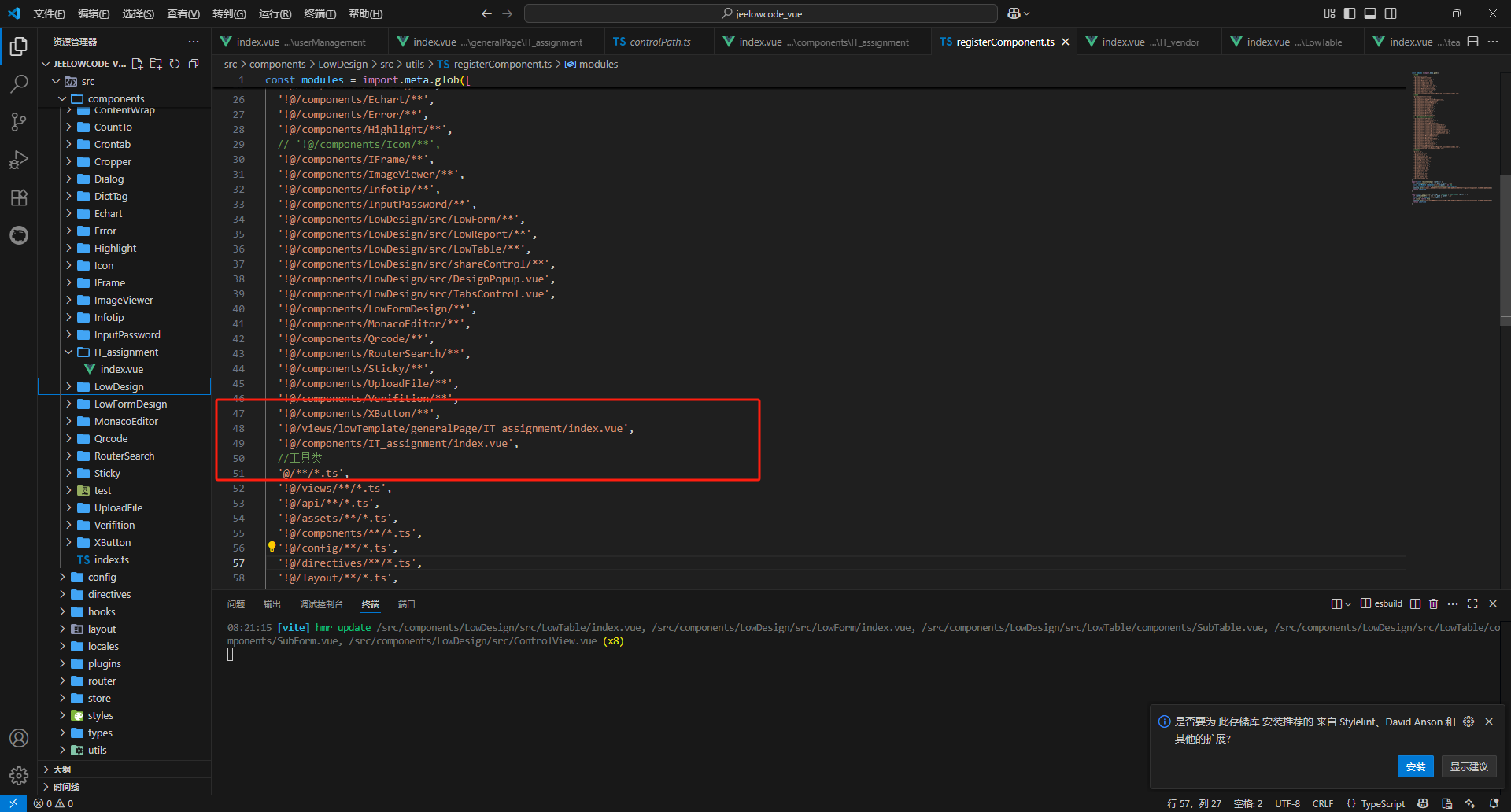Viewport: 1511px width, 812px height.
Task: Click the editor minimap code preview
Action: [x=1452, y=138]
